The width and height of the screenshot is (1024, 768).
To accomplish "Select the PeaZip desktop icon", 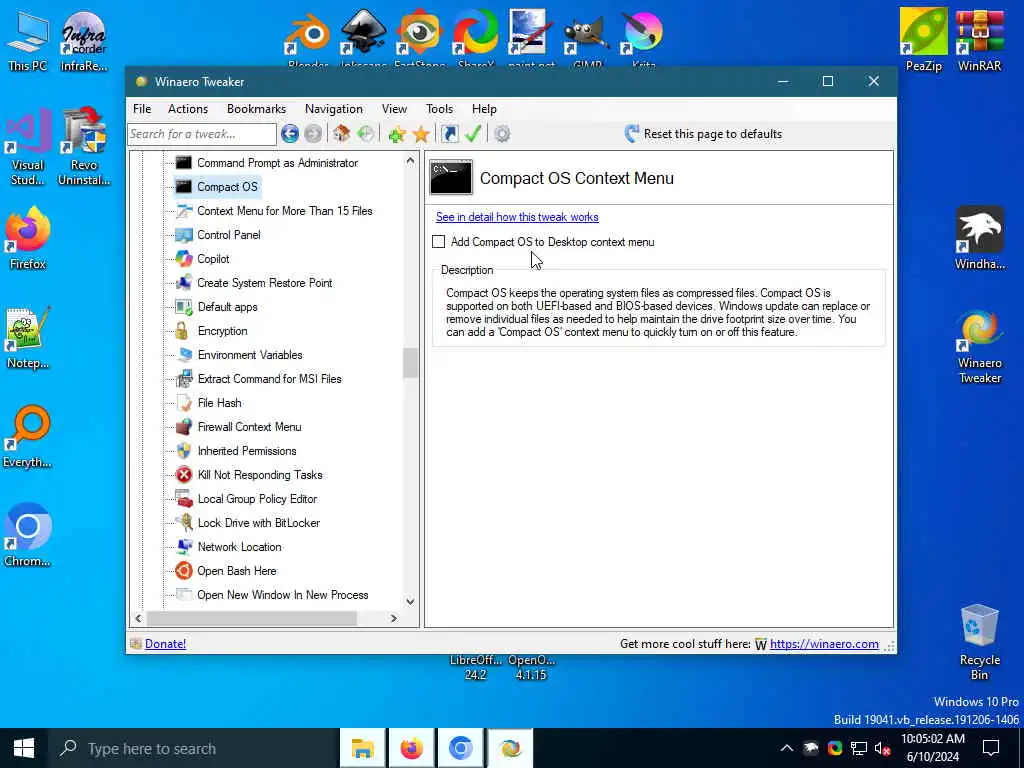I will point(923,39).
